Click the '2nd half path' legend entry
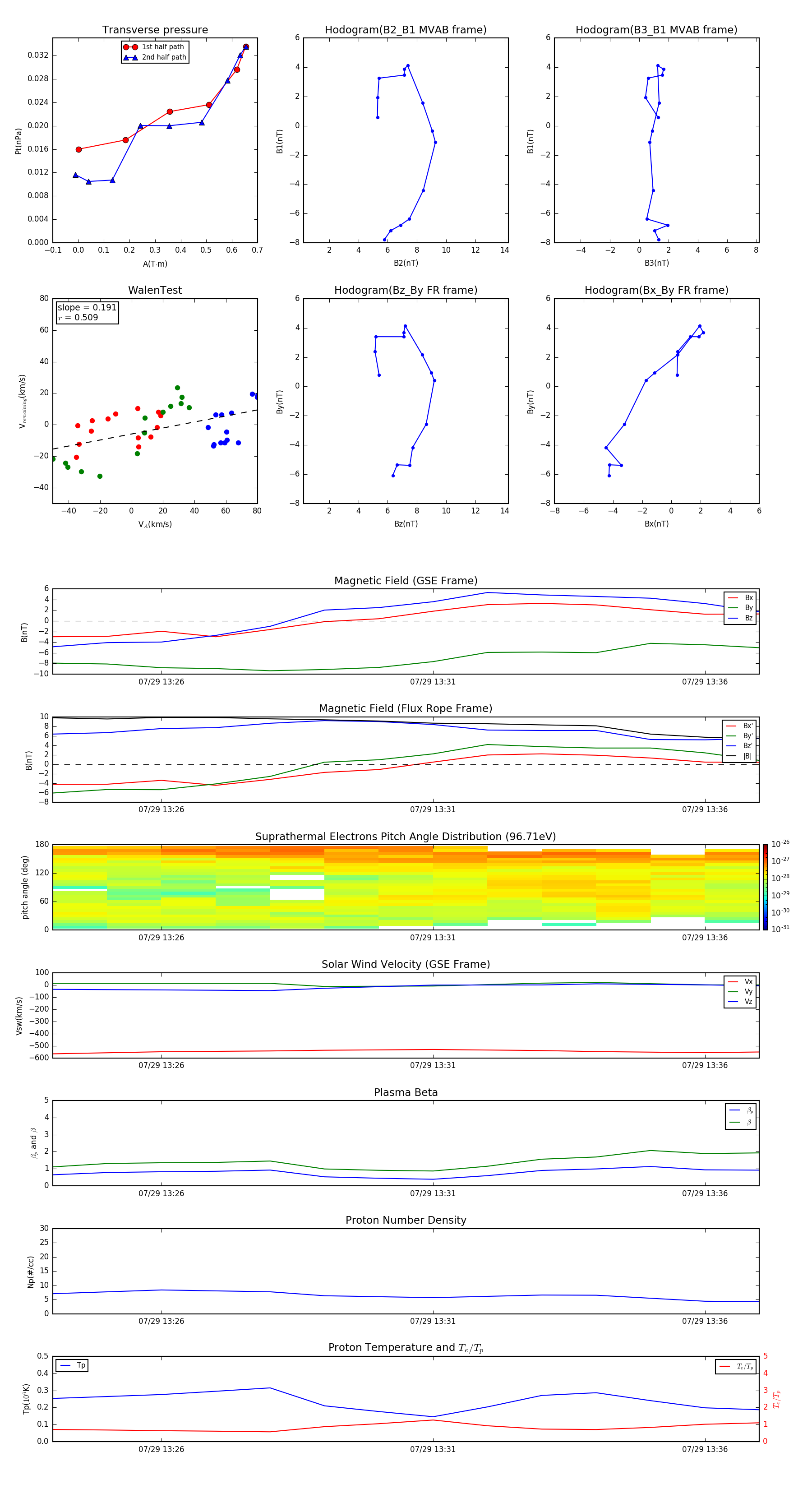 154,57
